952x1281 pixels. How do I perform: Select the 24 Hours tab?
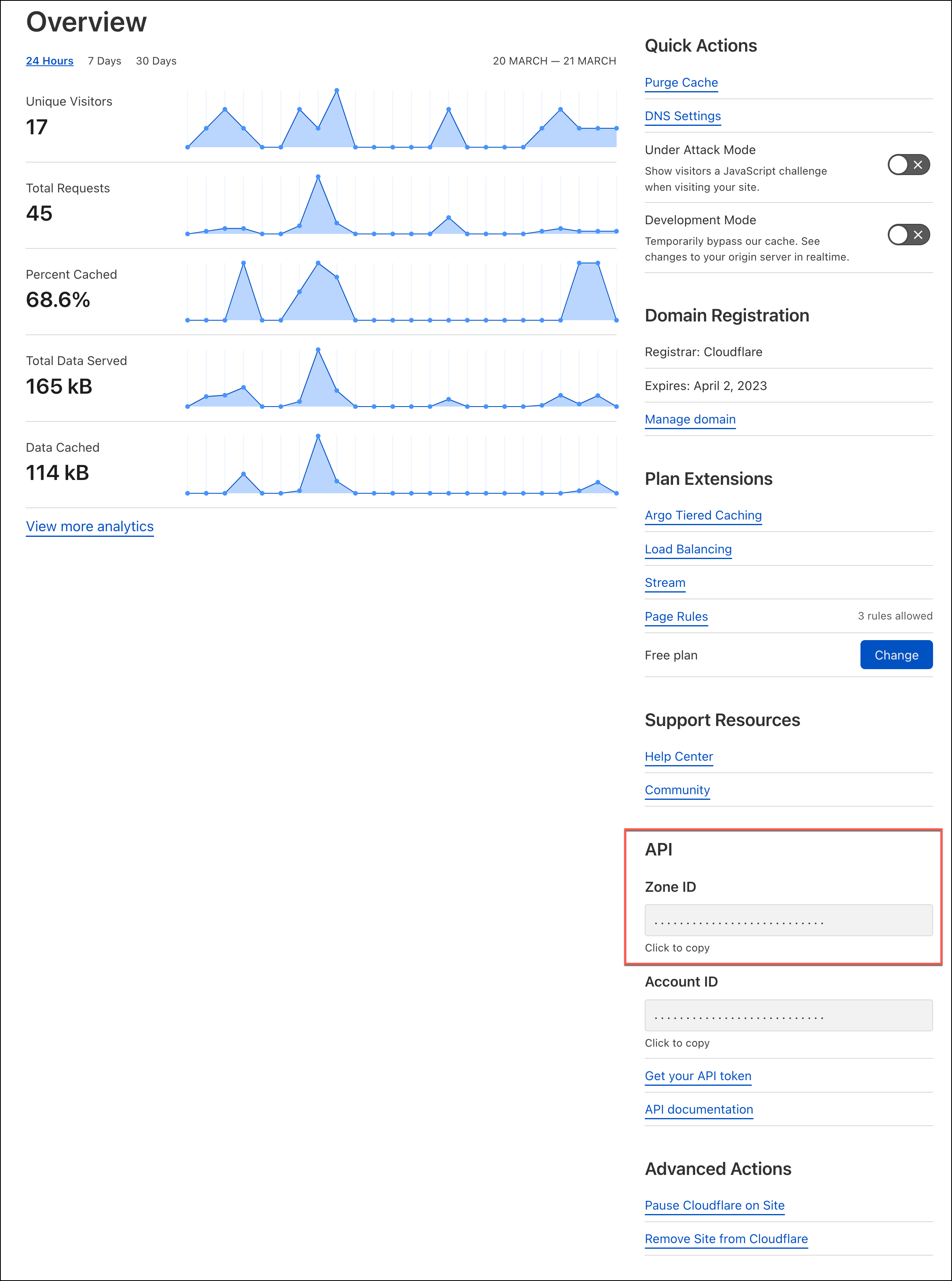tap(49, 61)
